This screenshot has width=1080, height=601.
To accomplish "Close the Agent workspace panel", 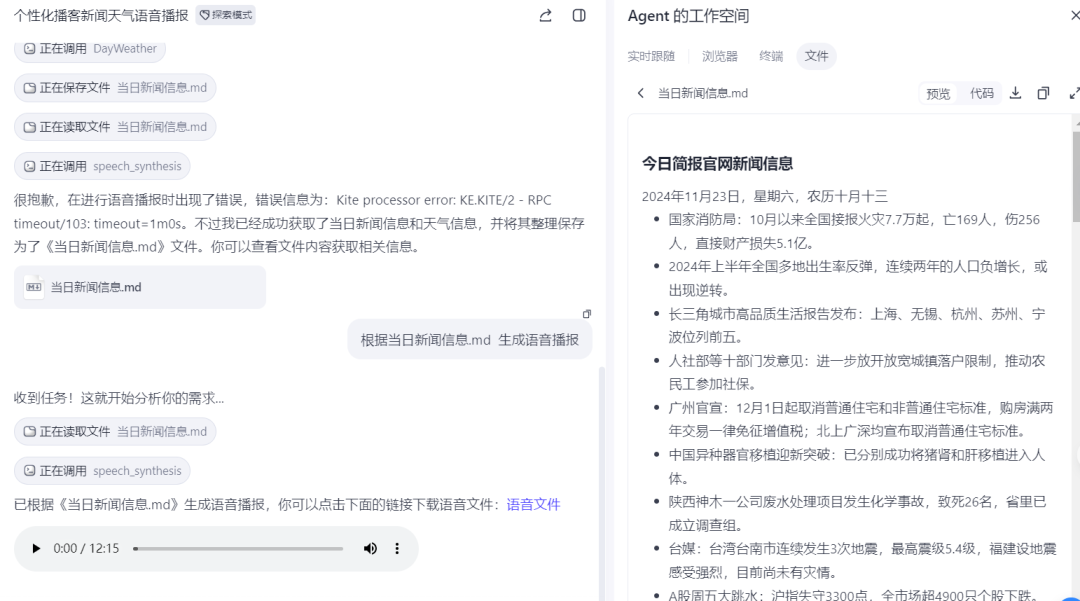I will (x=1074, y=15).
